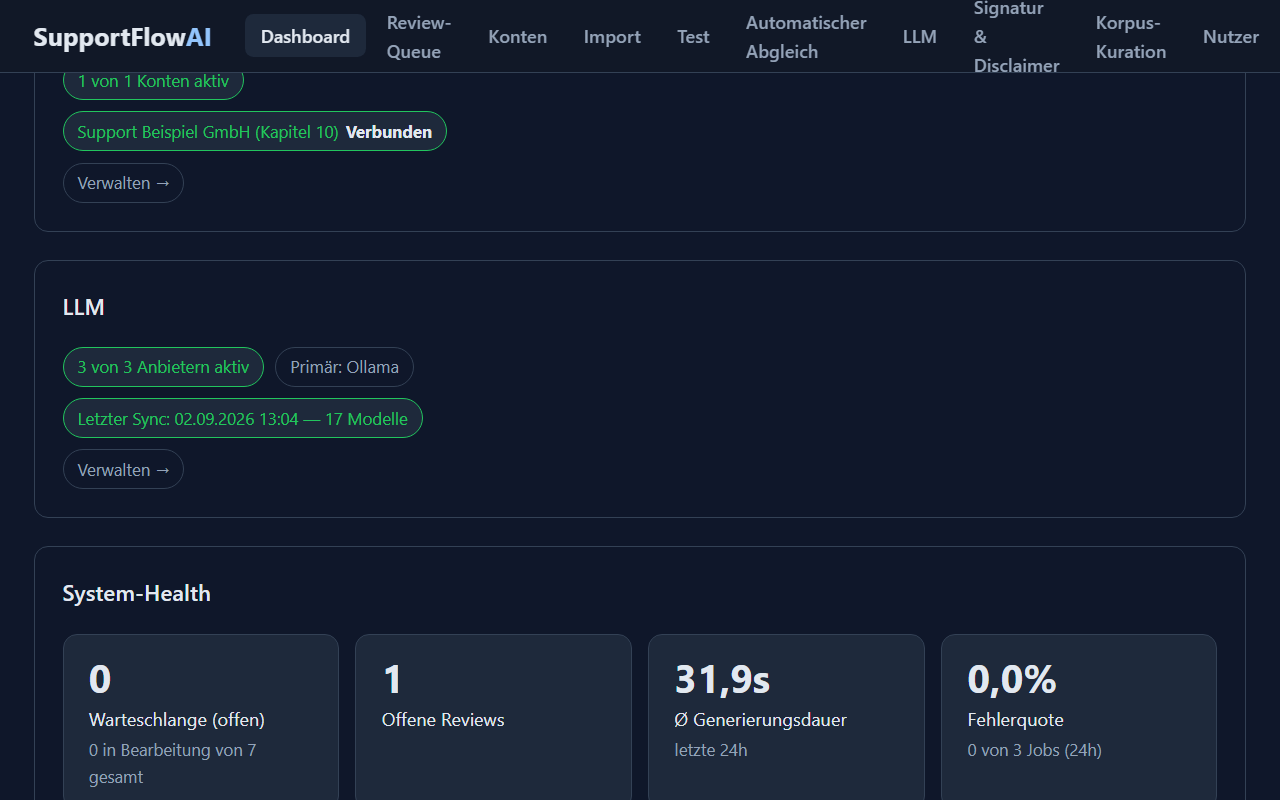The image size is (1280, 800).
Task: Click Verwalten below Support Beispiel GmbH
Action: click(x=123, y=183)
